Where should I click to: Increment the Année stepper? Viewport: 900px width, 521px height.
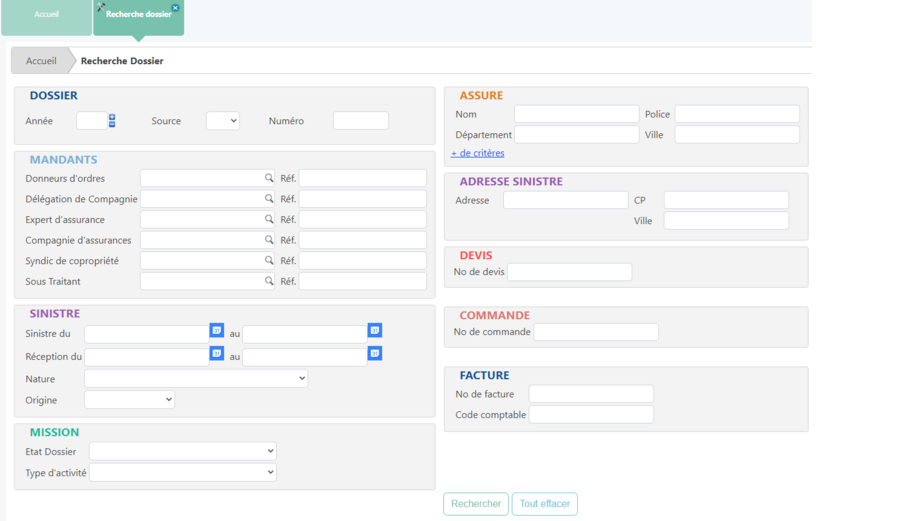112,117
